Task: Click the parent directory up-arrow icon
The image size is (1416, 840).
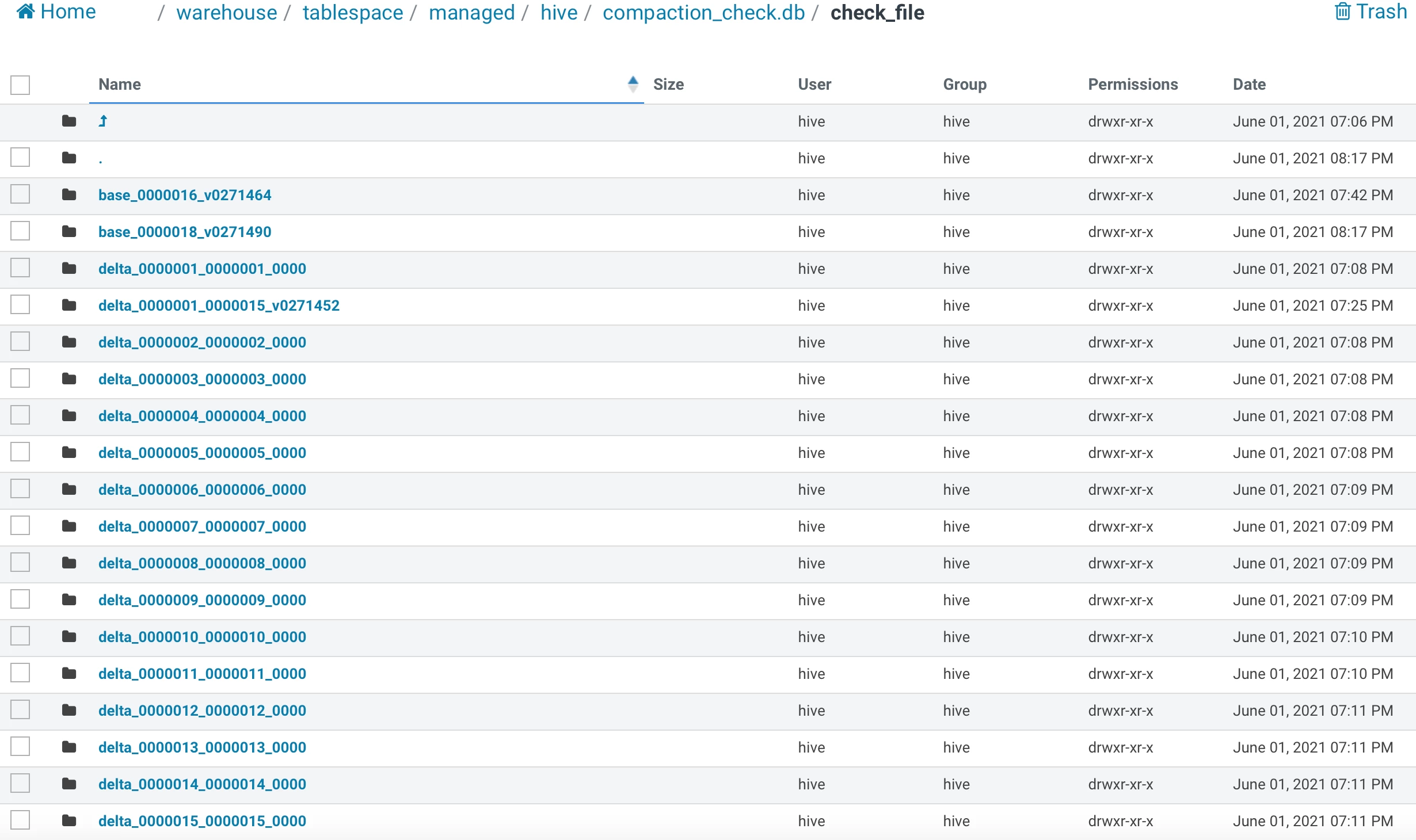Action: (x=103, y=121)
